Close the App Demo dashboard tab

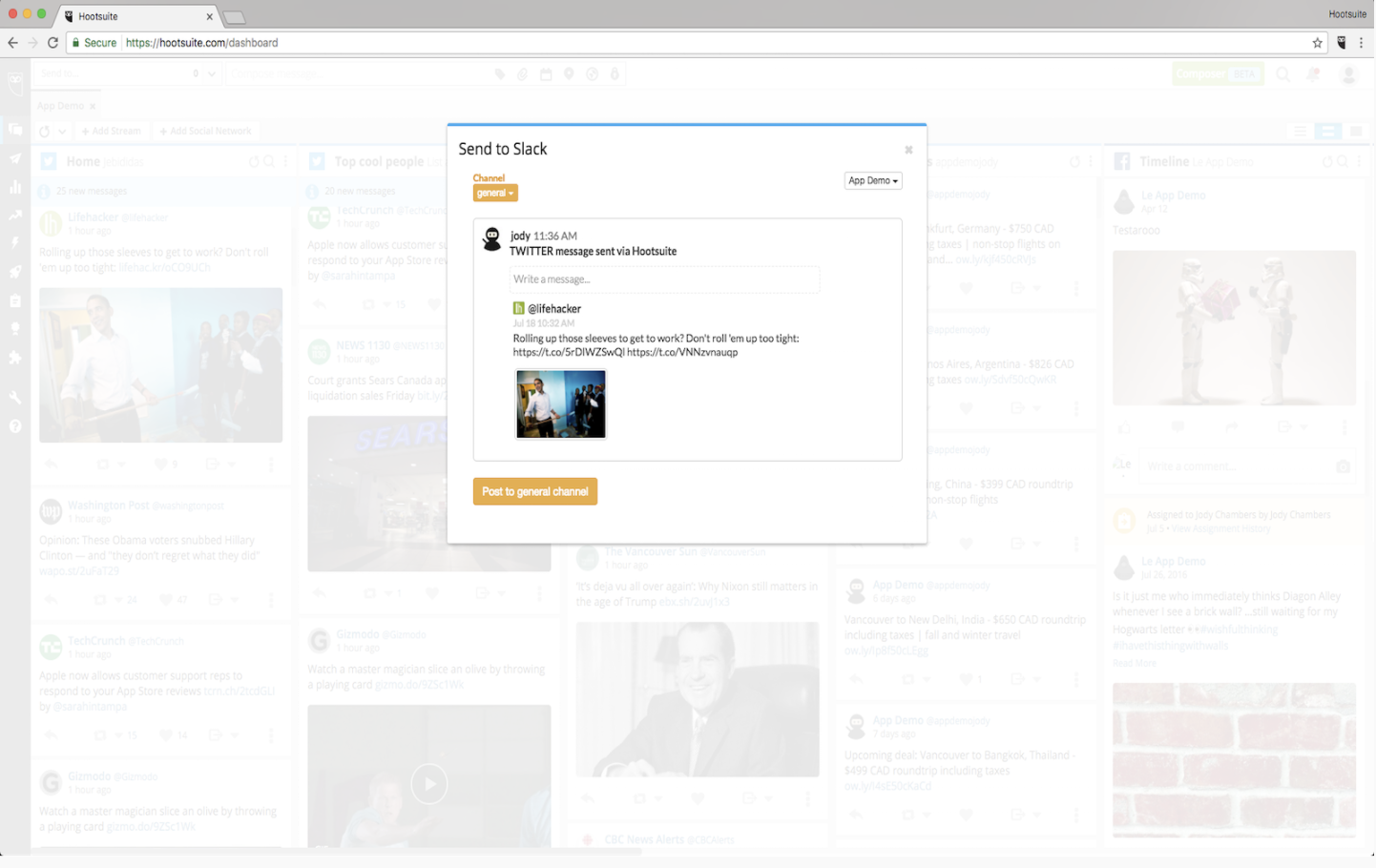[93, 106]
